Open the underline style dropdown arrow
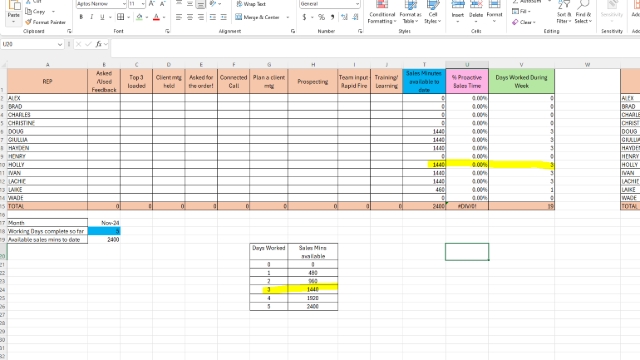Image resolution: width=640 pixels, height=360 pixels. (x=110, y=17)
